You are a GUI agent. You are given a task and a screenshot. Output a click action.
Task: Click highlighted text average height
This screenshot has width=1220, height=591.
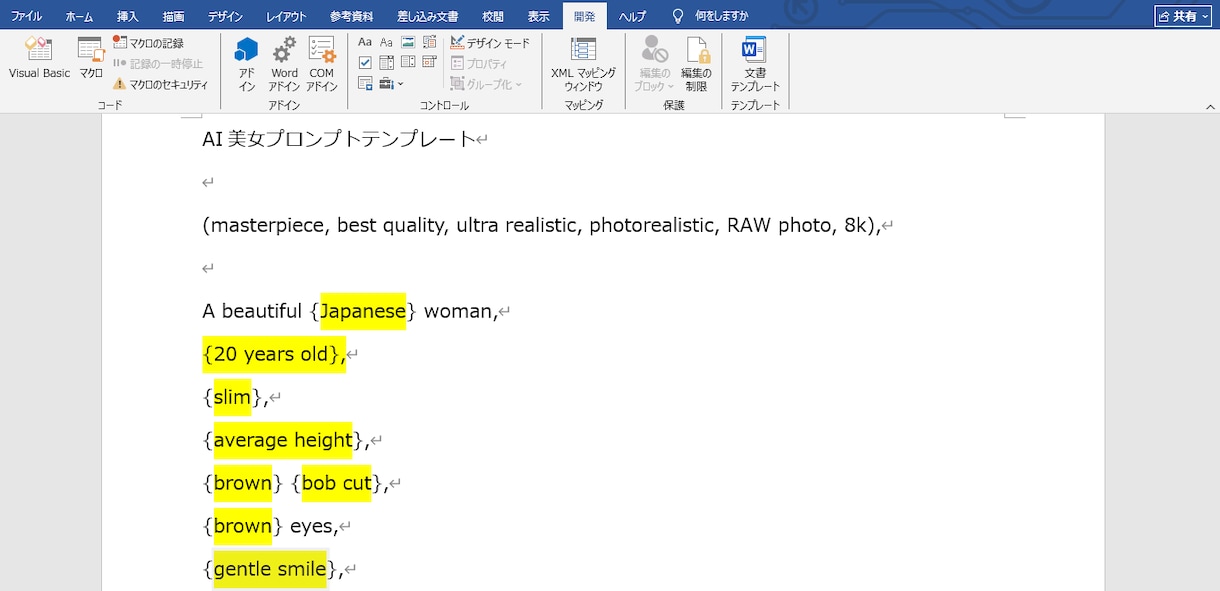click(x=283, y=440)
